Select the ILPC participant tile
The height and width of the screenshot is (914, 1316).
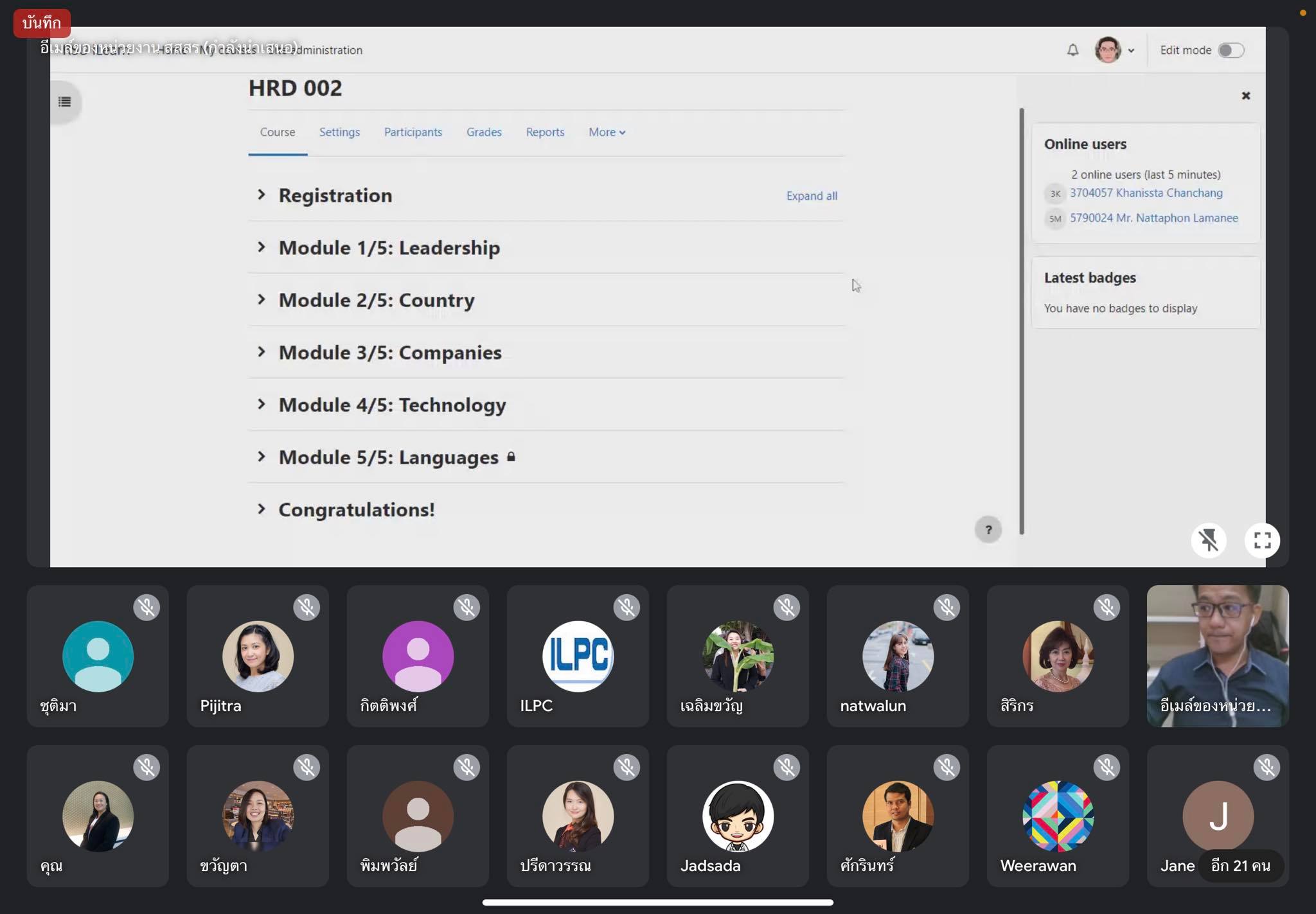click(x=577, y=656)
